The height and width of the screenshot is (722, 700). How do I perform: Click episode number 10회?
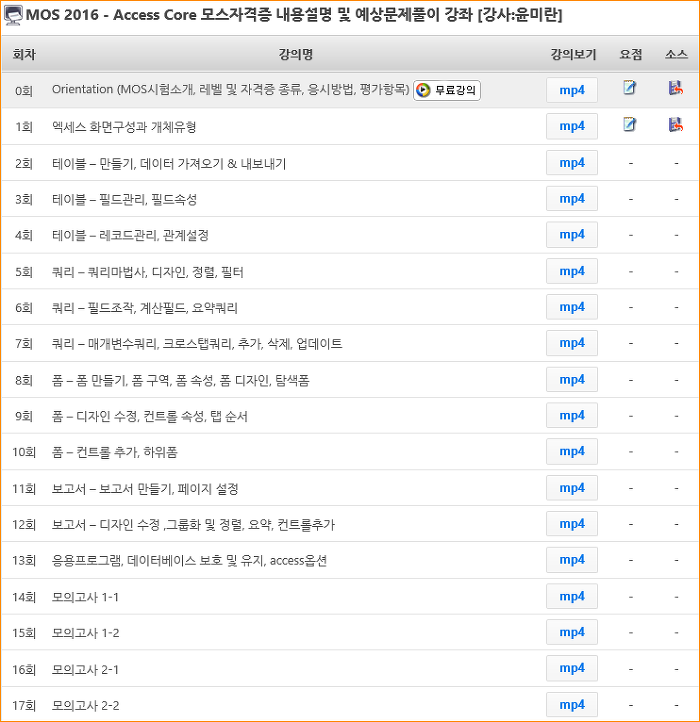pyautogui.click(x=24, y=452)
